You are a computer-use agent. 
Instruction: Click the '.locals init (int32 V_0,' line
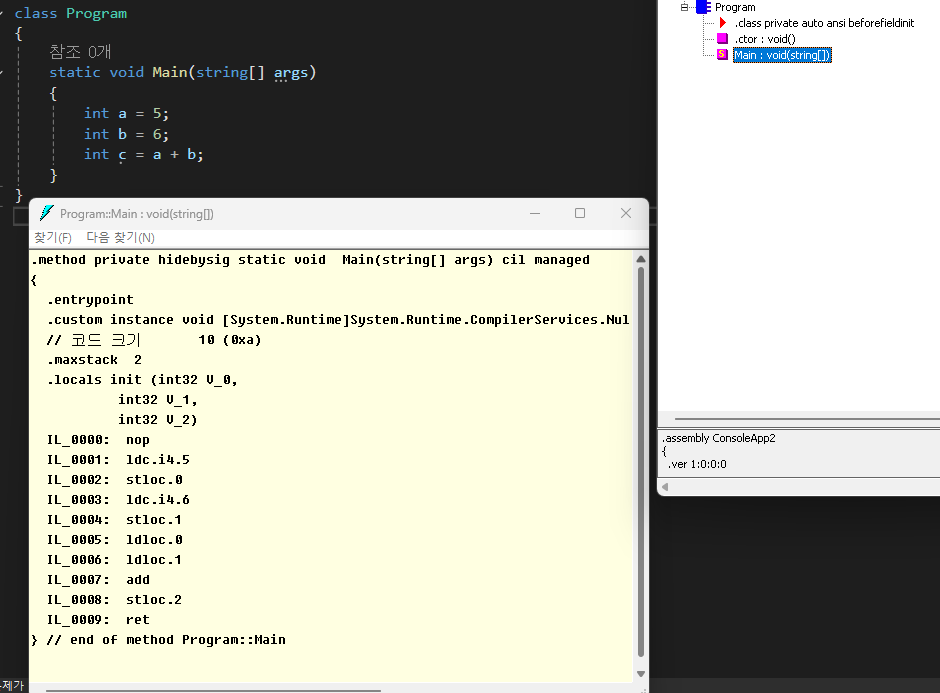click(143, 380)
